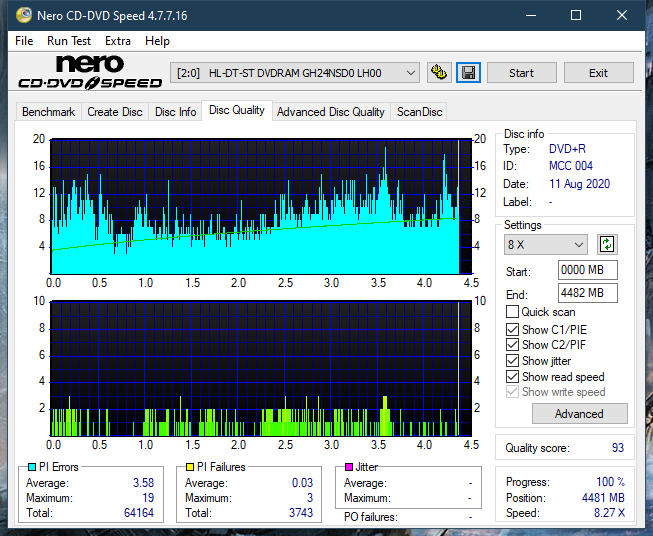Screen dimensions: 653x536
Task: Switch to the Disc Info tab
Action: [175, 112]
